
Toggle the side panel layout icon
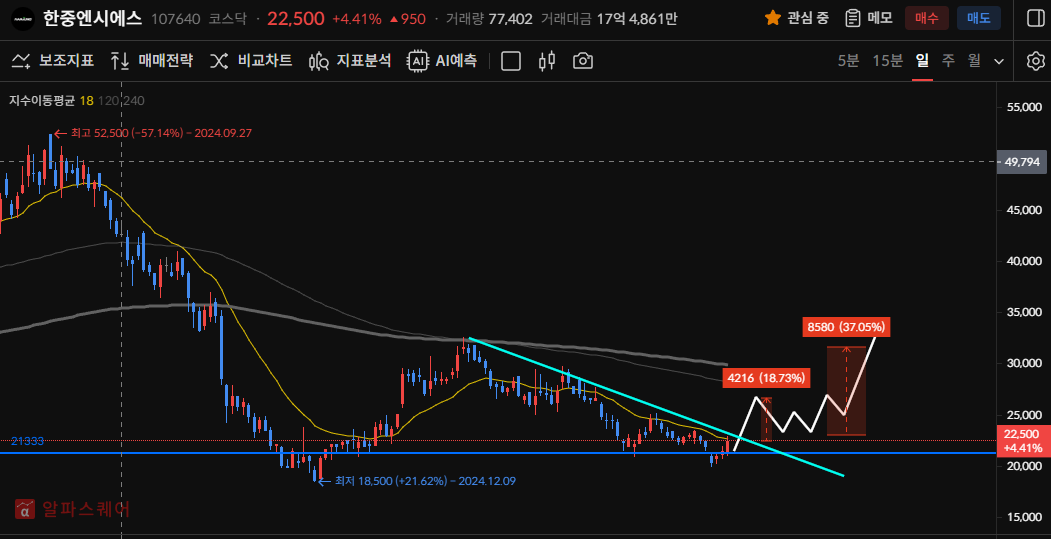[x=1035, y=18]
